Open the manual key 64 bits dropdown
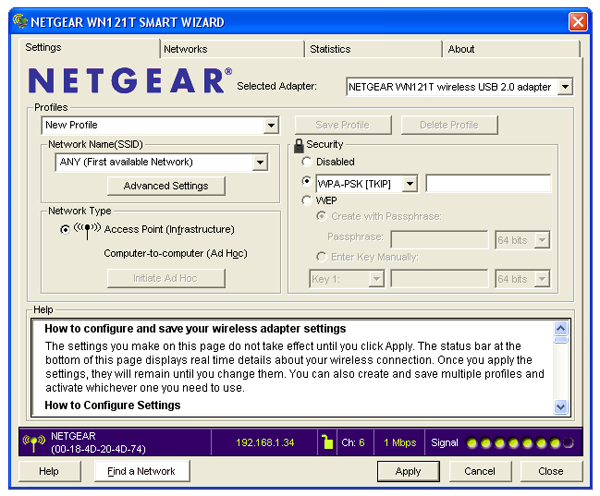 (x=542, y=279)
